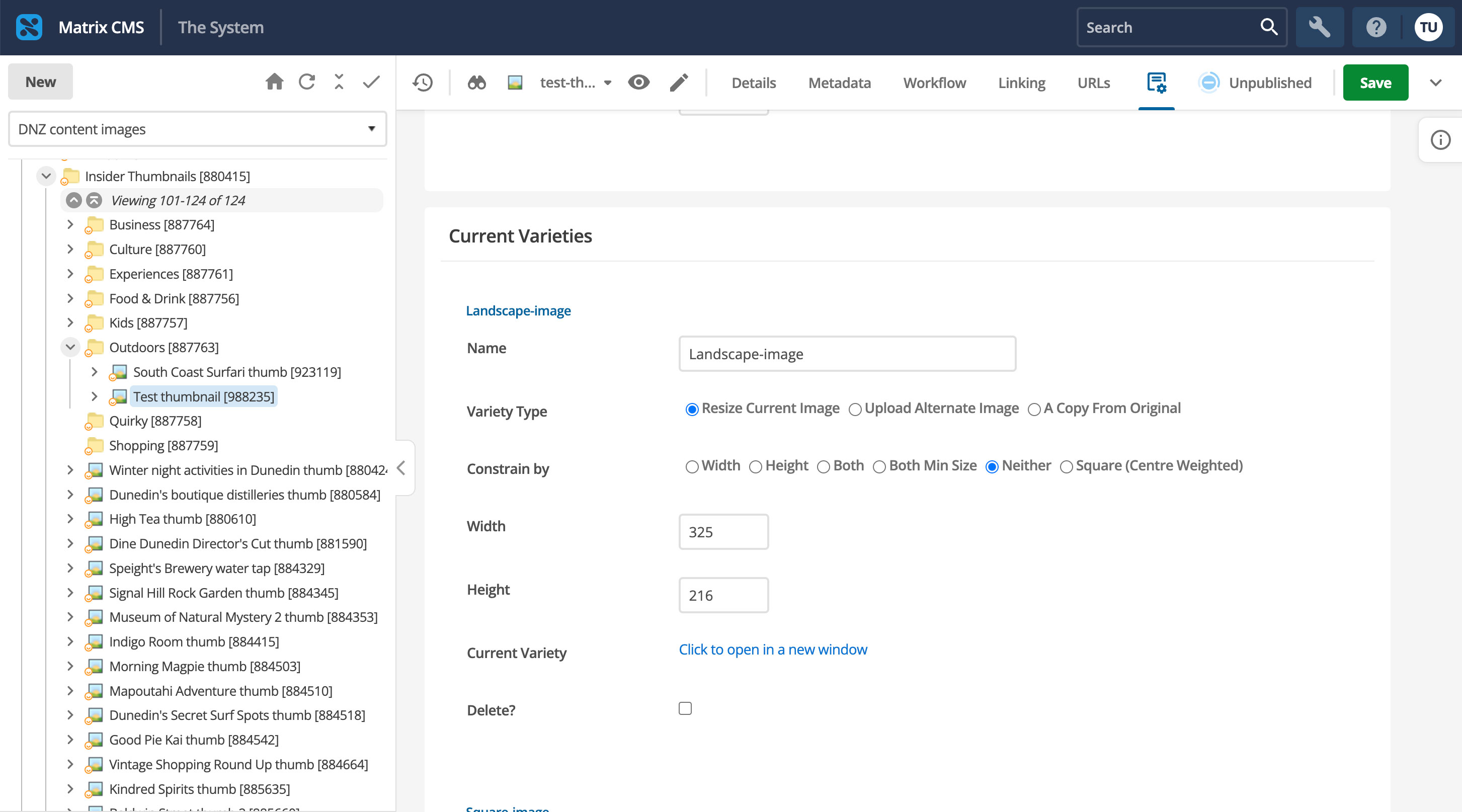Select Resize Current Image radio
The image size is (1462, 812).
692,410
